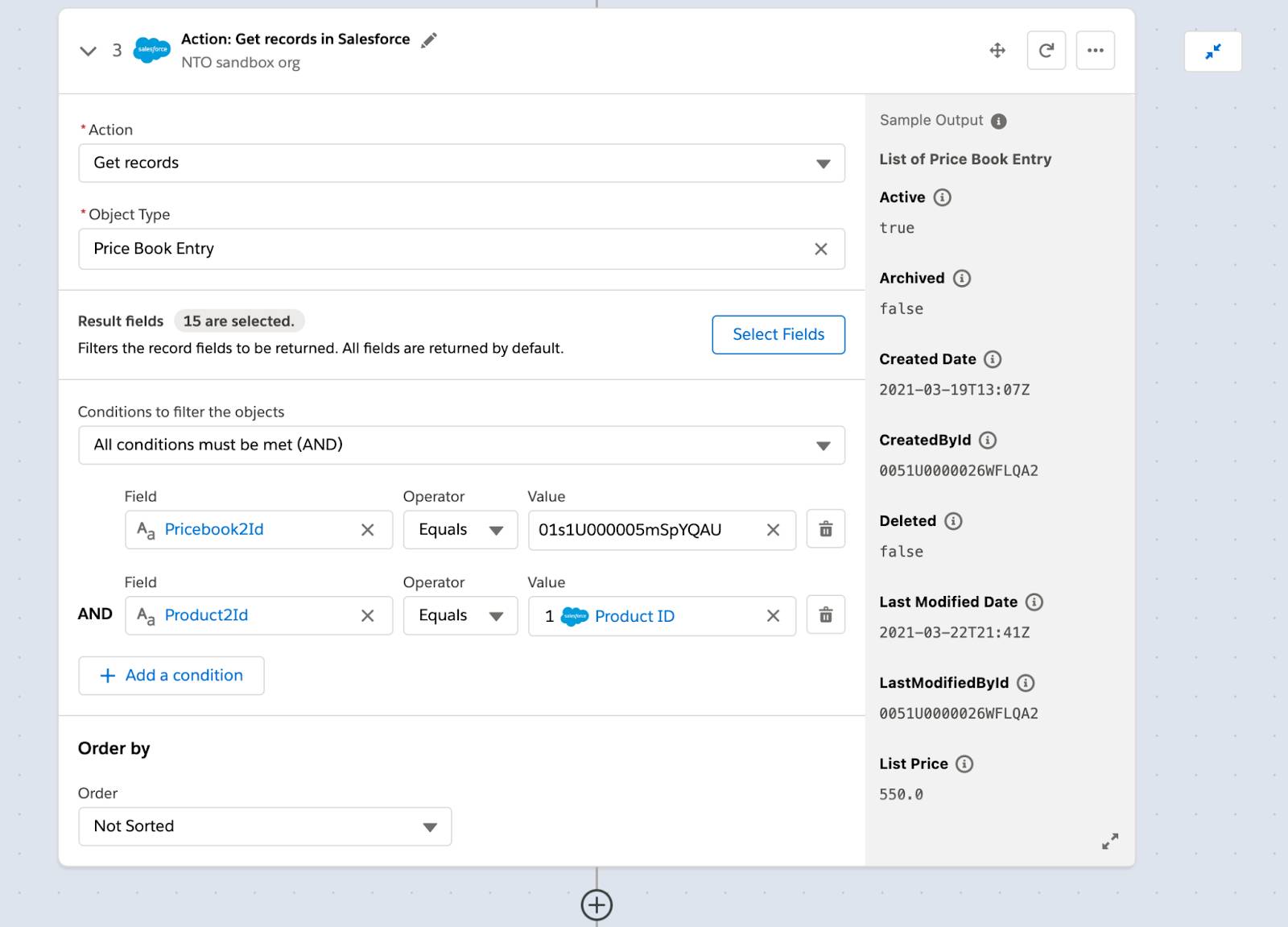Click the info icon next to Deleted

[x=954, y=521]
